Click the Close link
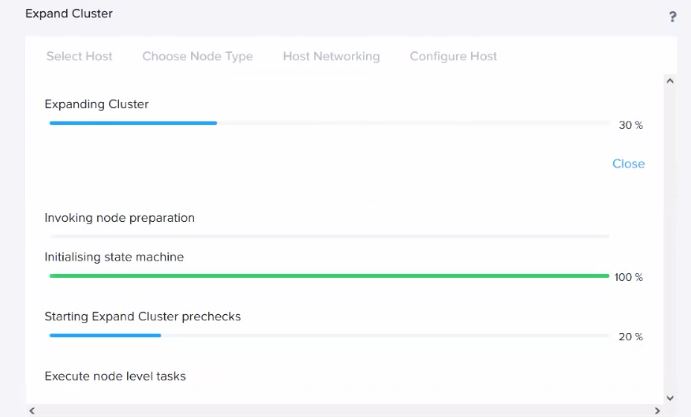Viewport: 691px width, 417px height. [628, 164]
